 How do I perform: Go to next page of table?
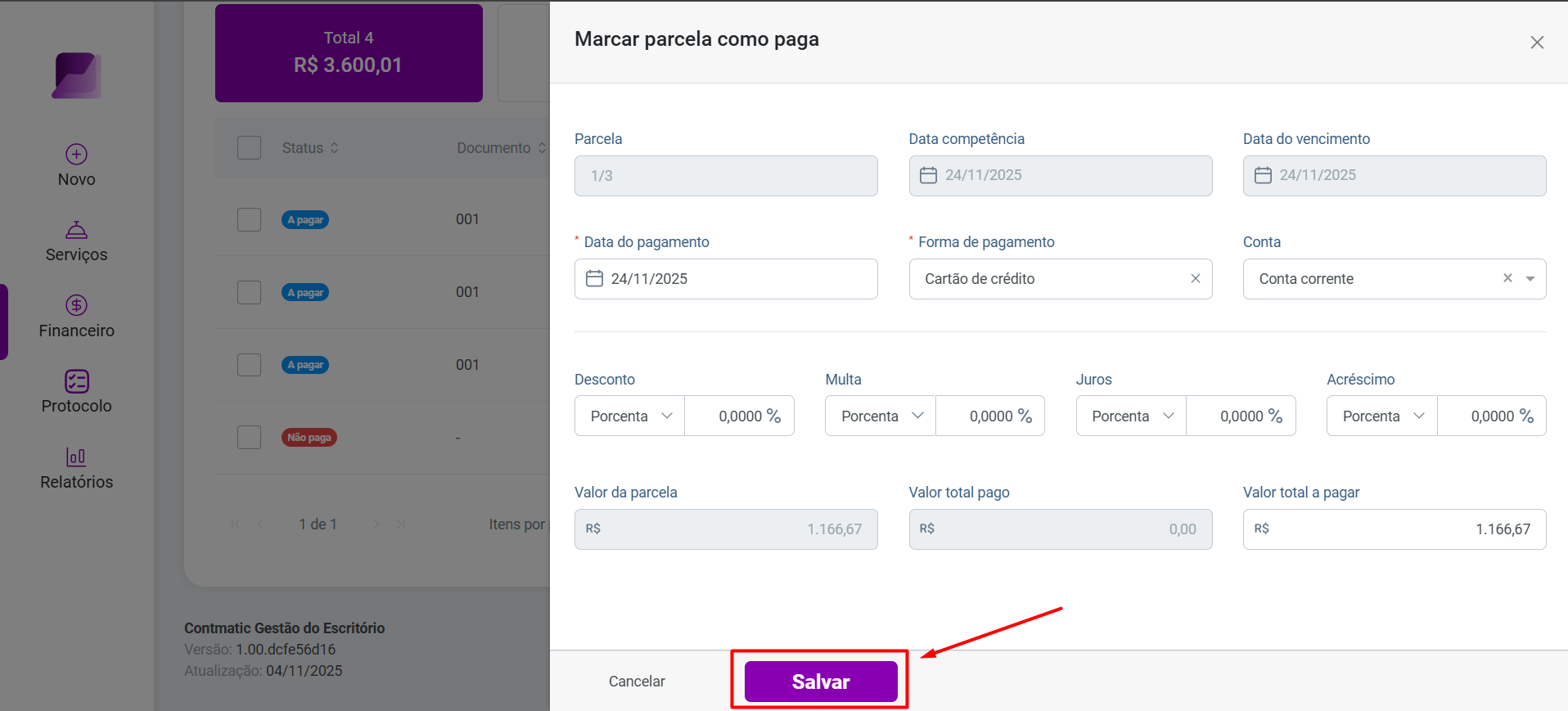click(376, 524)
